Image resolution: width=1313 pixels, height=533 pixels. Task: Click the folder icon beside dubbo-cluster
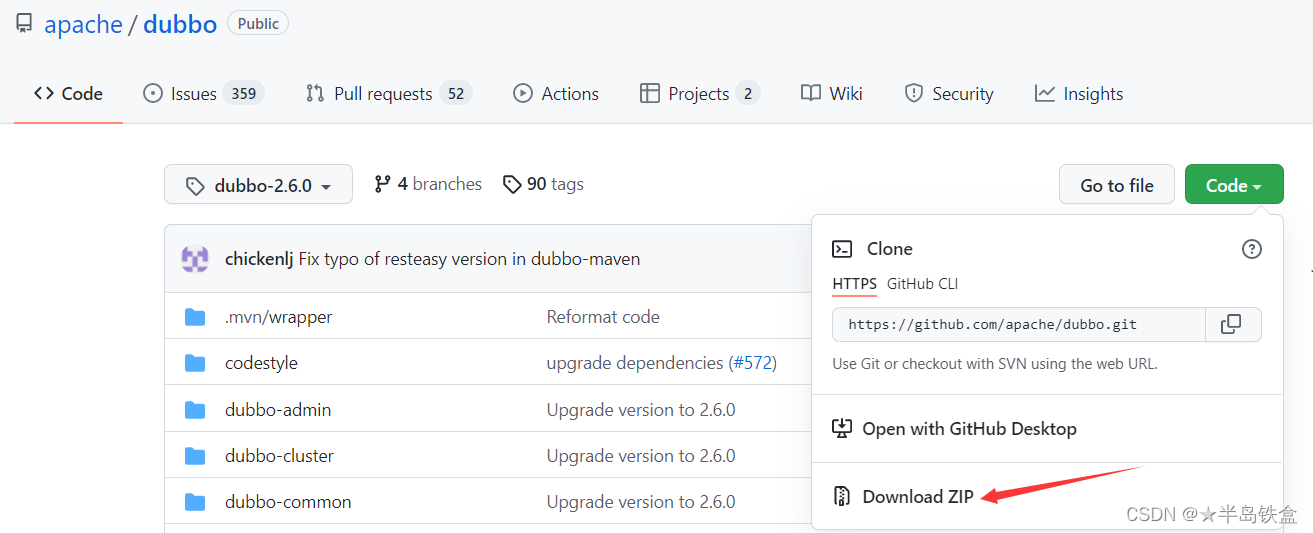(195, 456)
